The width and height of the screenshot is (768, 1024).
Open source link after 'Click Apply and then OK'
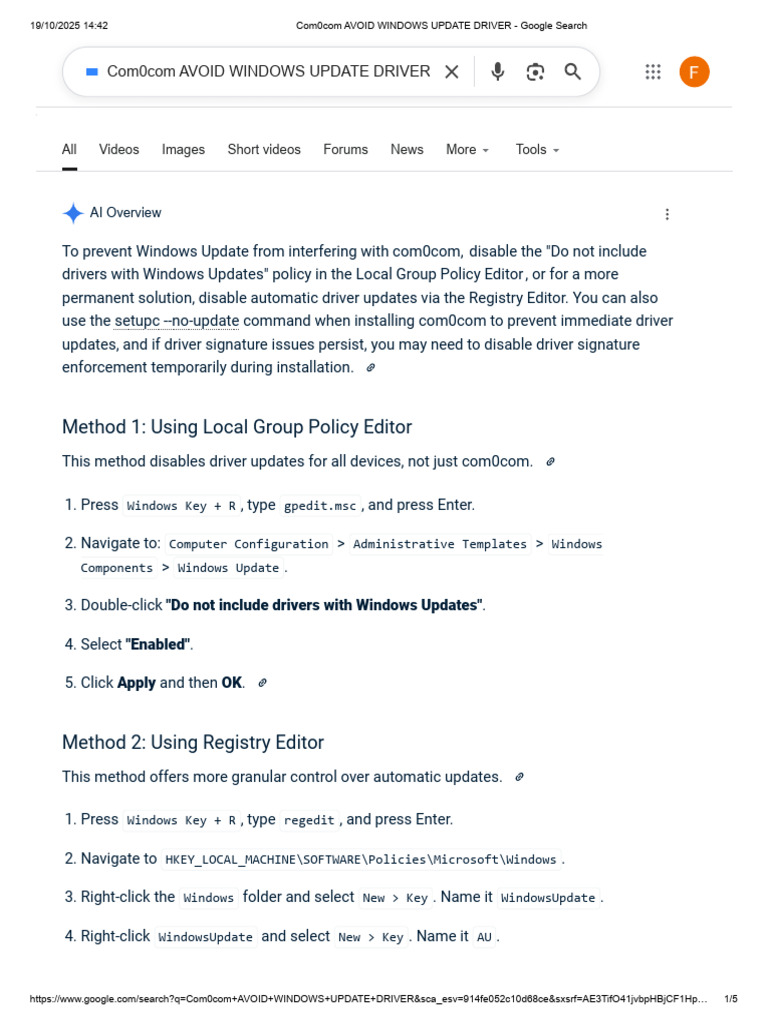point(262,683)
